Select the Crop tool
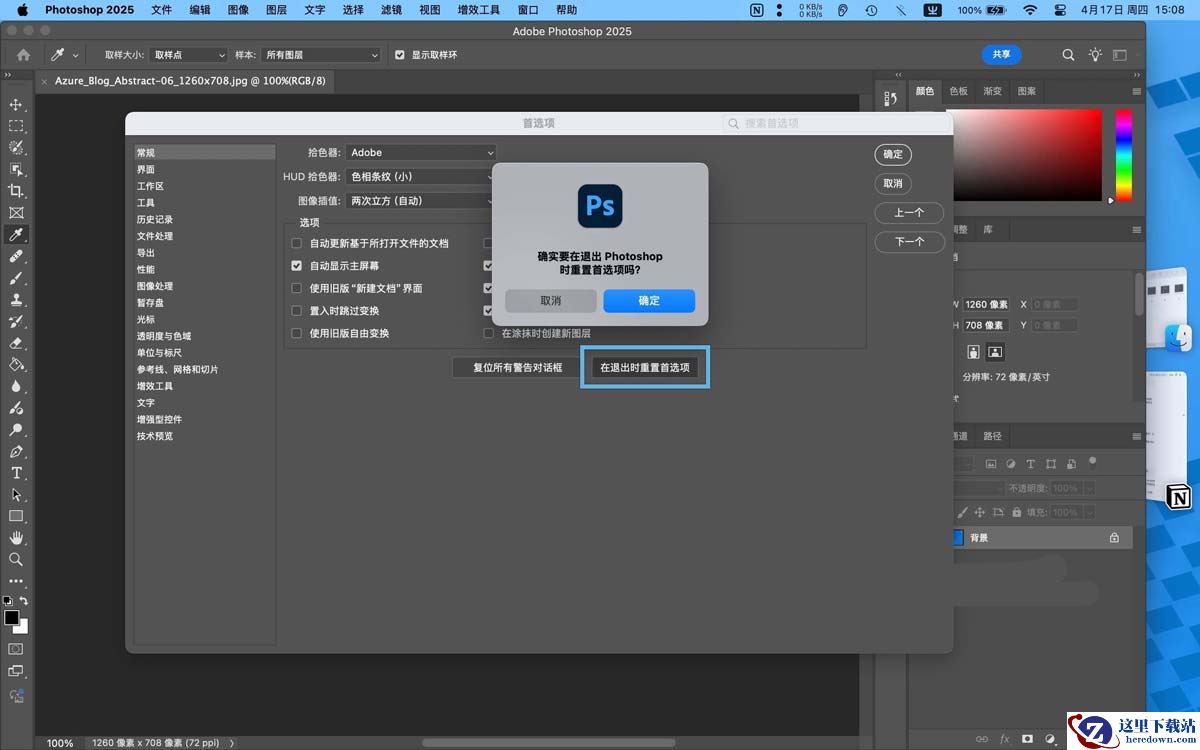 pyautogui.click(x=16, y=191)
